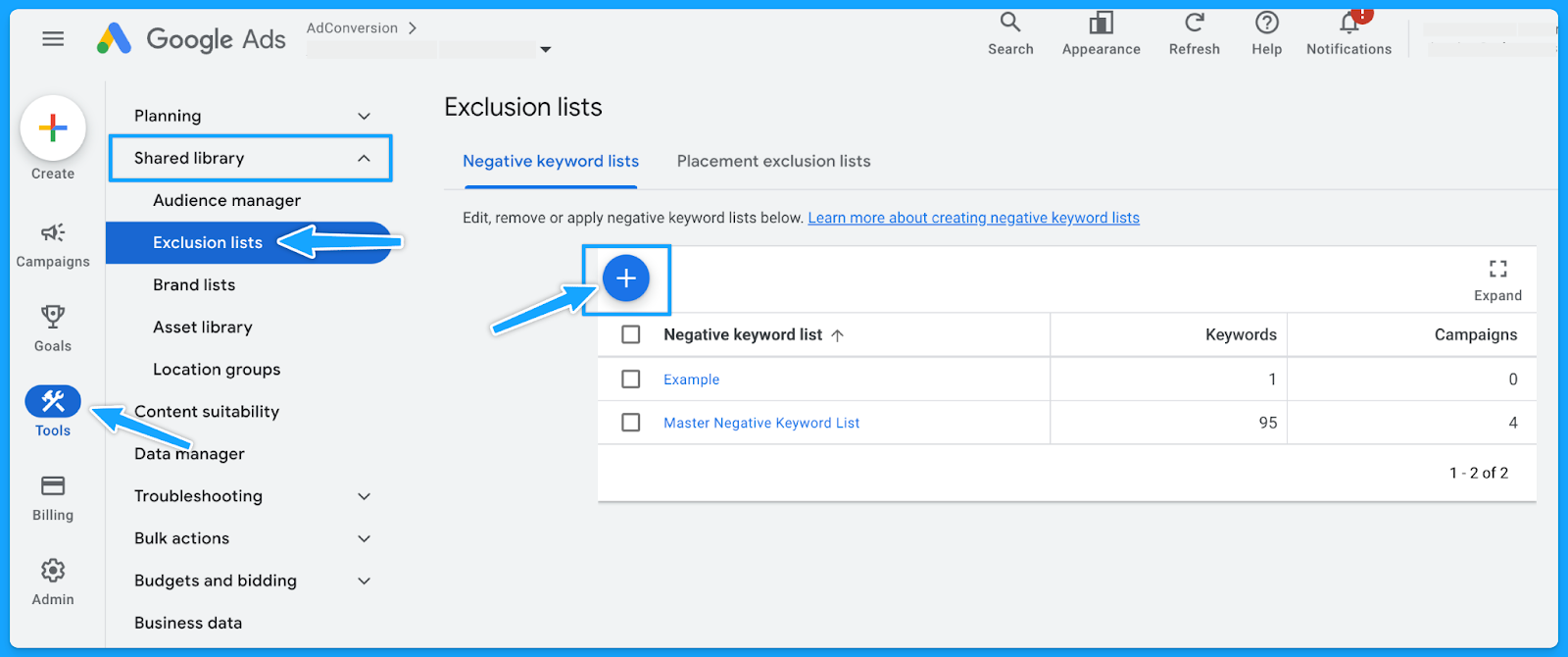Click the colorful Create plus button
1568x657 pixels.
(53, 127)
